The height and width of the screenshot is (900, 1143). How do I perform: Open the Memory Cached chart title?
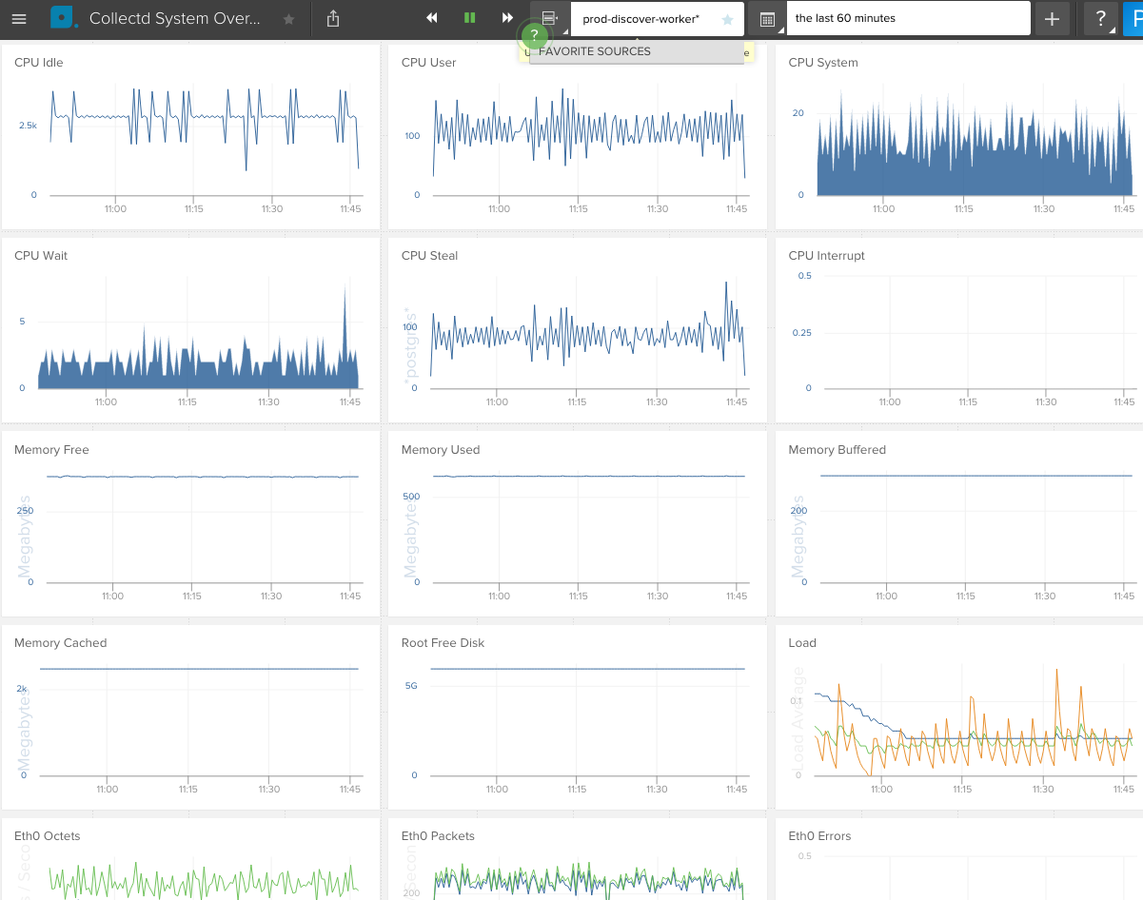(x=61, y=643)
